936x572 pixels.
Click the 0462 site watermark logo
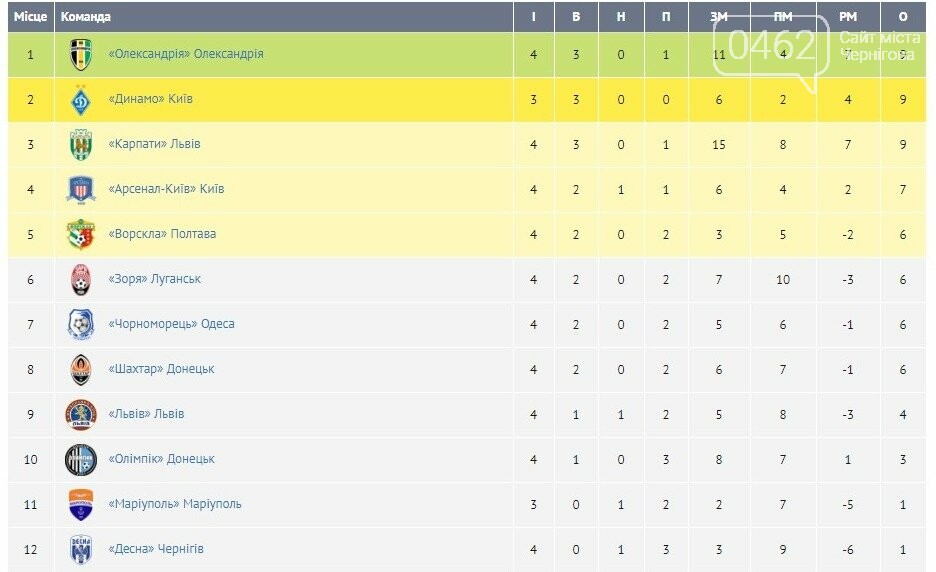[x=773, y=45]
